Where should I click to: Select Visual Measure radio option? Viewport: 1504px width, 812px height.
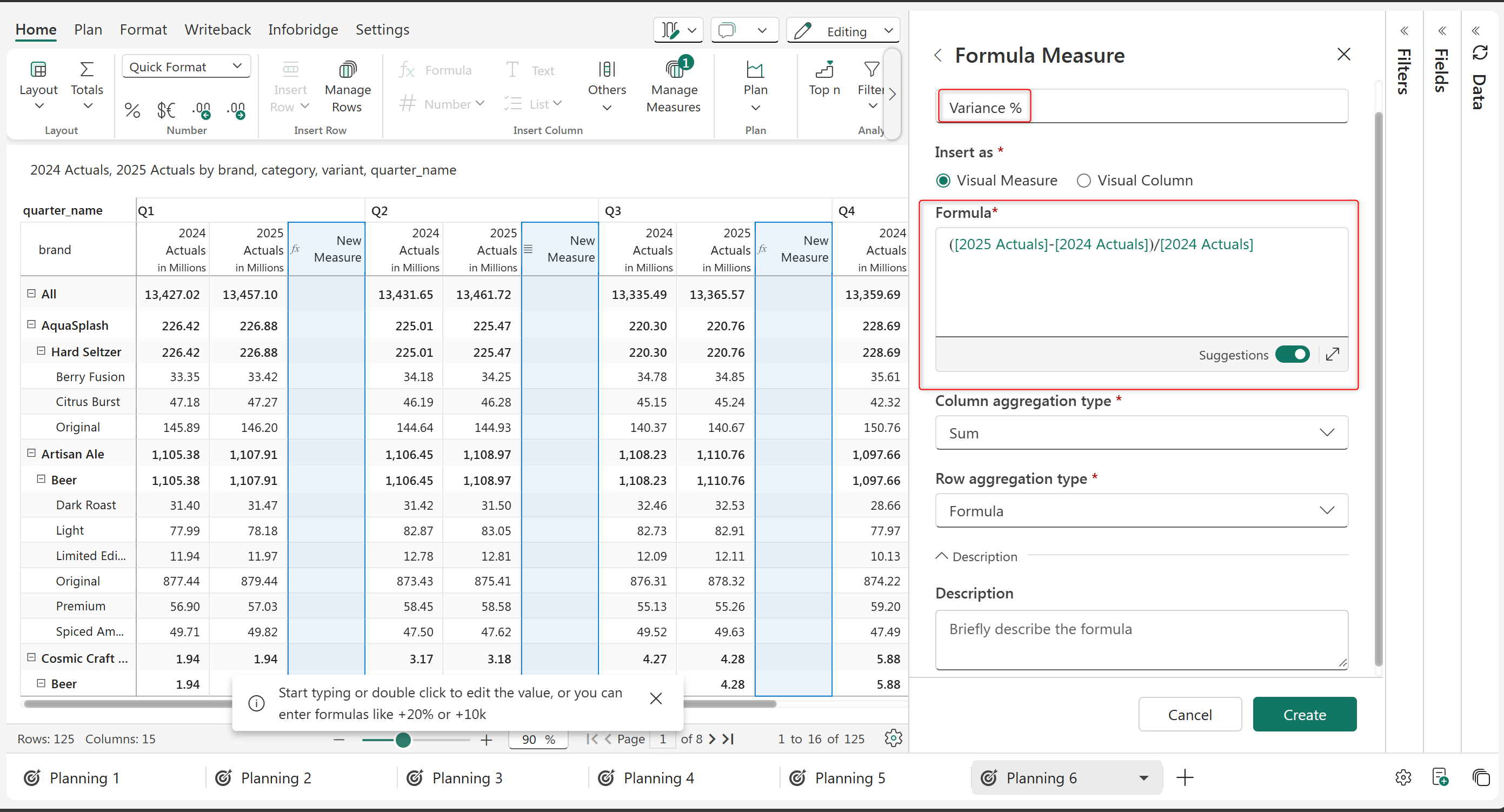click(x=943, y=181)
